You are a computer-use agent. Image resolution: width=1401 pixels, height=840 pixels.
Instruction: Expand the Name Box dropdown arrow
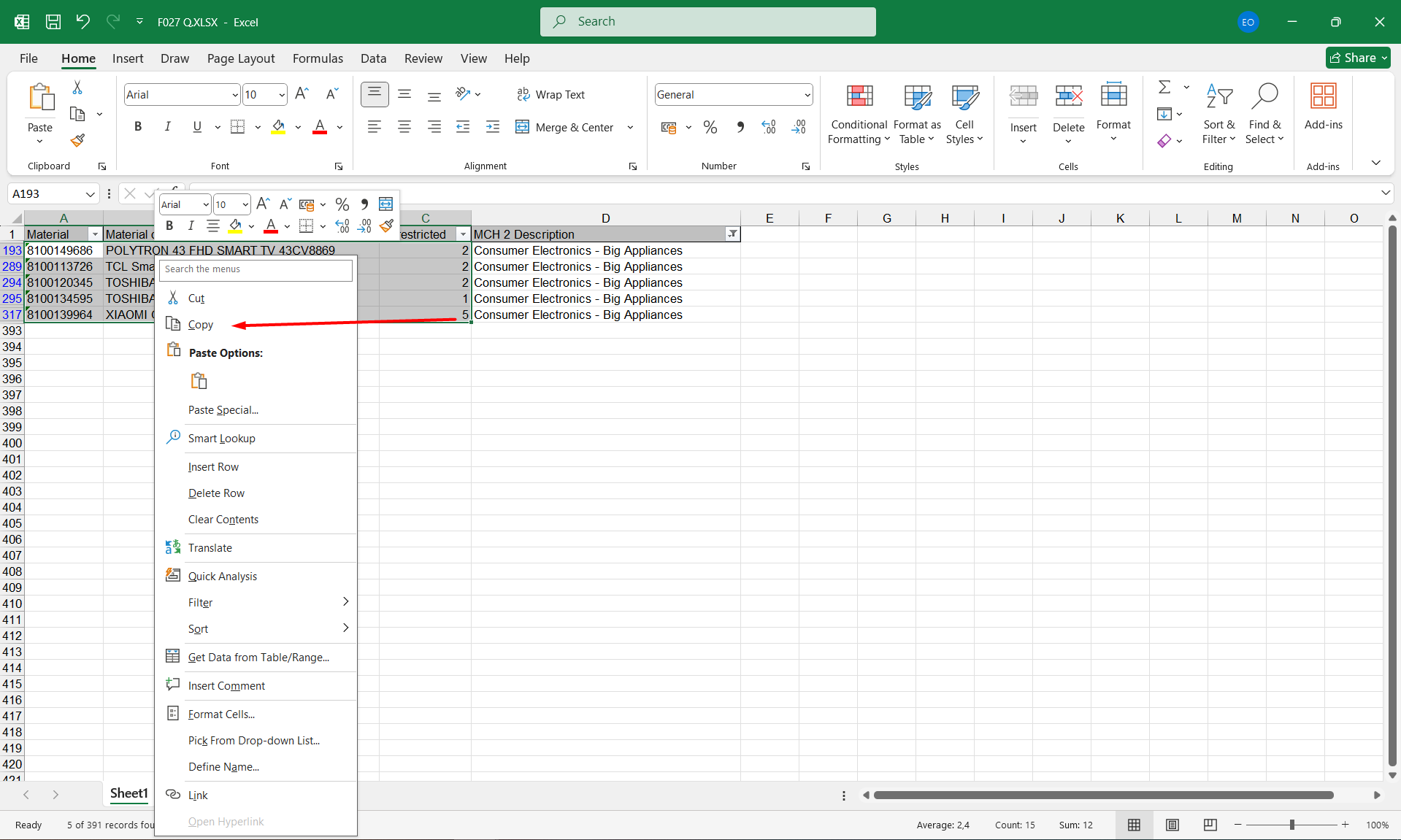[90, 194]
